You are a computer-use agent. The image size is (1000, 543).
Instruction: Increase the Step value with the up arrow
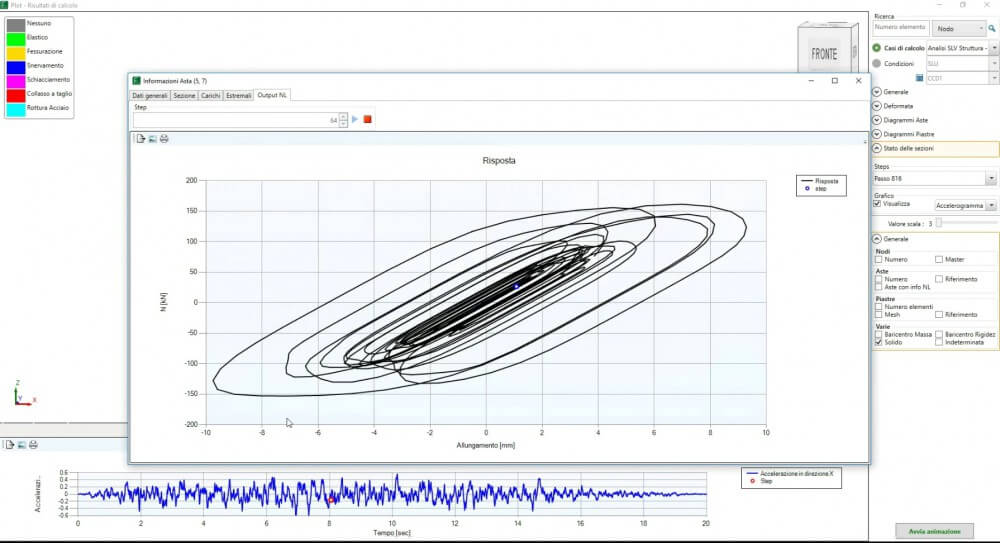[x=343, y=116]
